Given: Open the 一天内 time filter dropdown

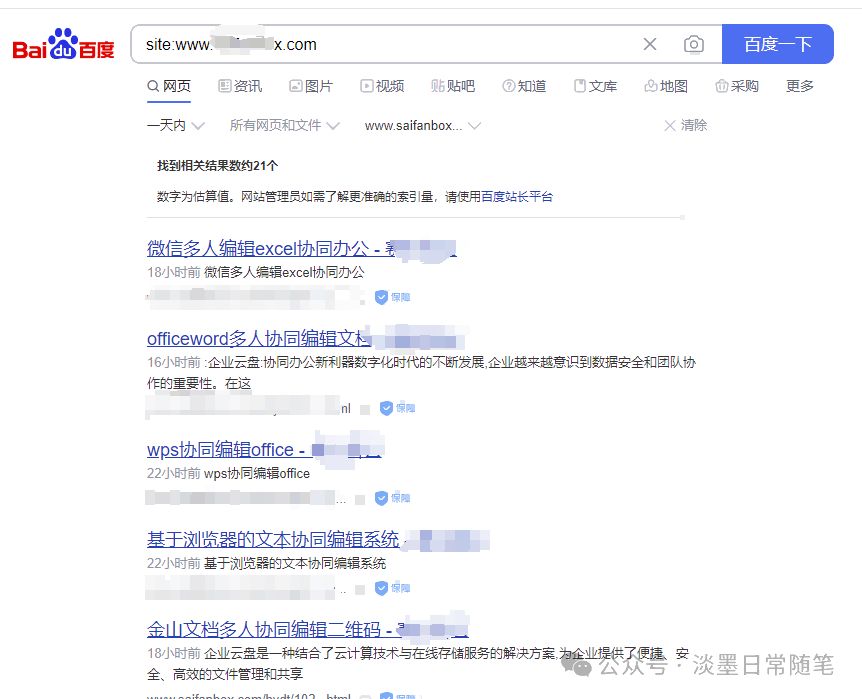Looking at the screenshot, I should [x=176, y=125].
